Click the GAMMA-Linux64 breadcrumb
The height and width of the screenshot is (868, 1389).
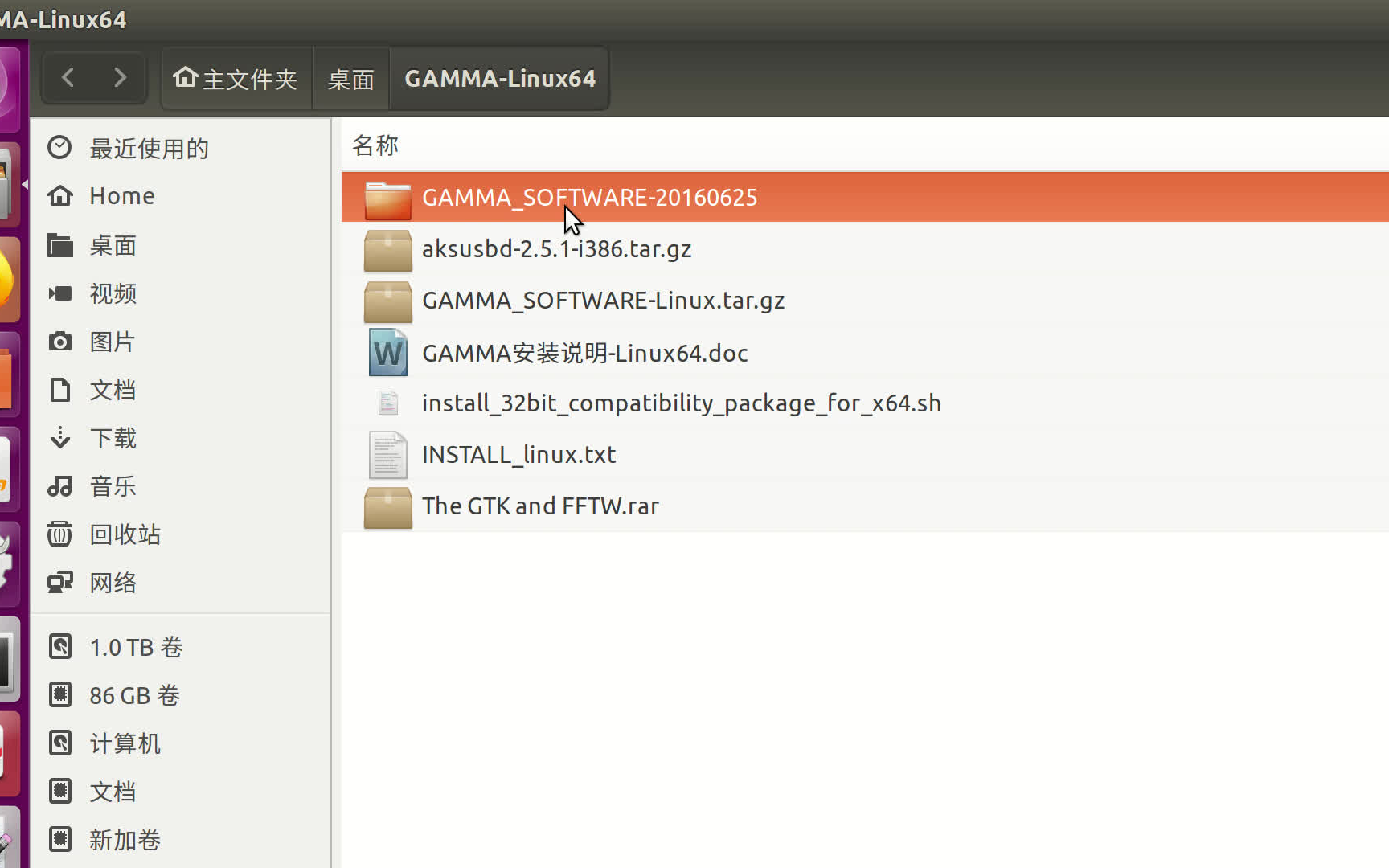[x=500, y=79]
